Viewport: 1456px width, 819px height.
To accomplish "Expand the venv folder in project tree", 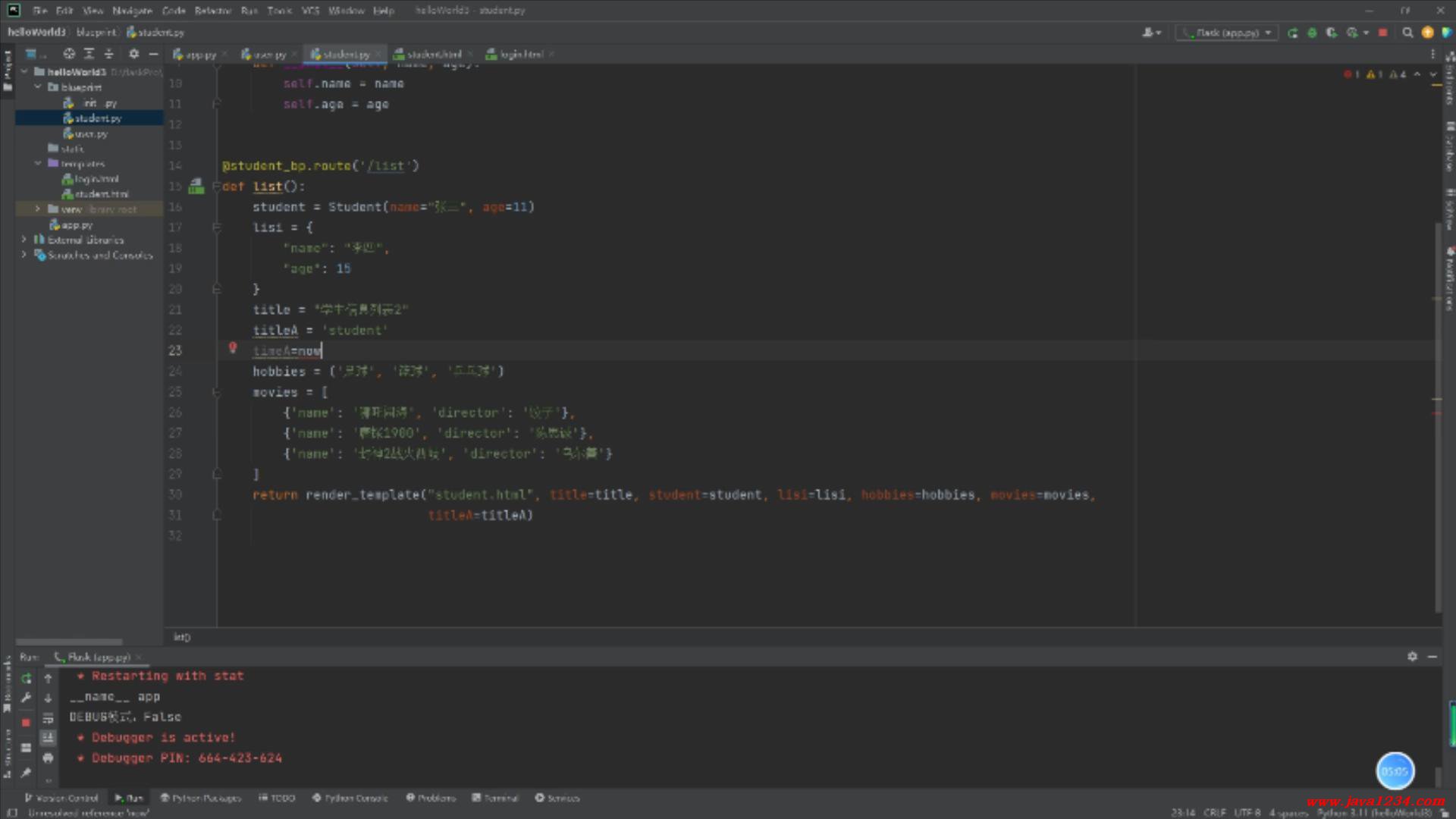I will point(37,209).
